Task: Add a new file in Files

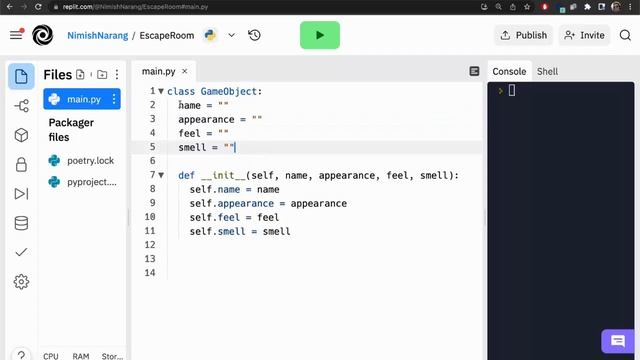Action: tap(80, 74)
